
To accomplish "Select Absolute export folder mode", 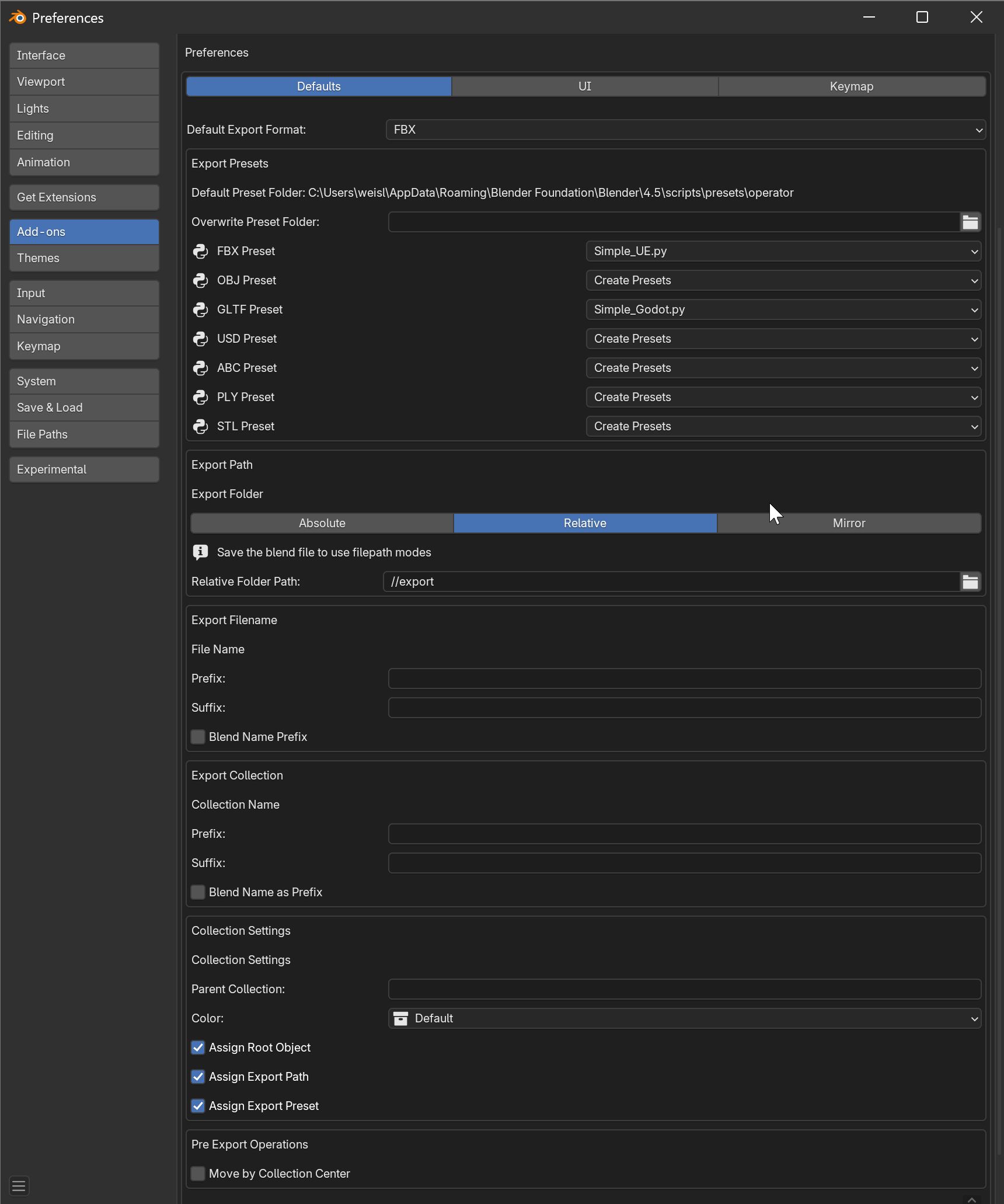I will pos(322,523).
